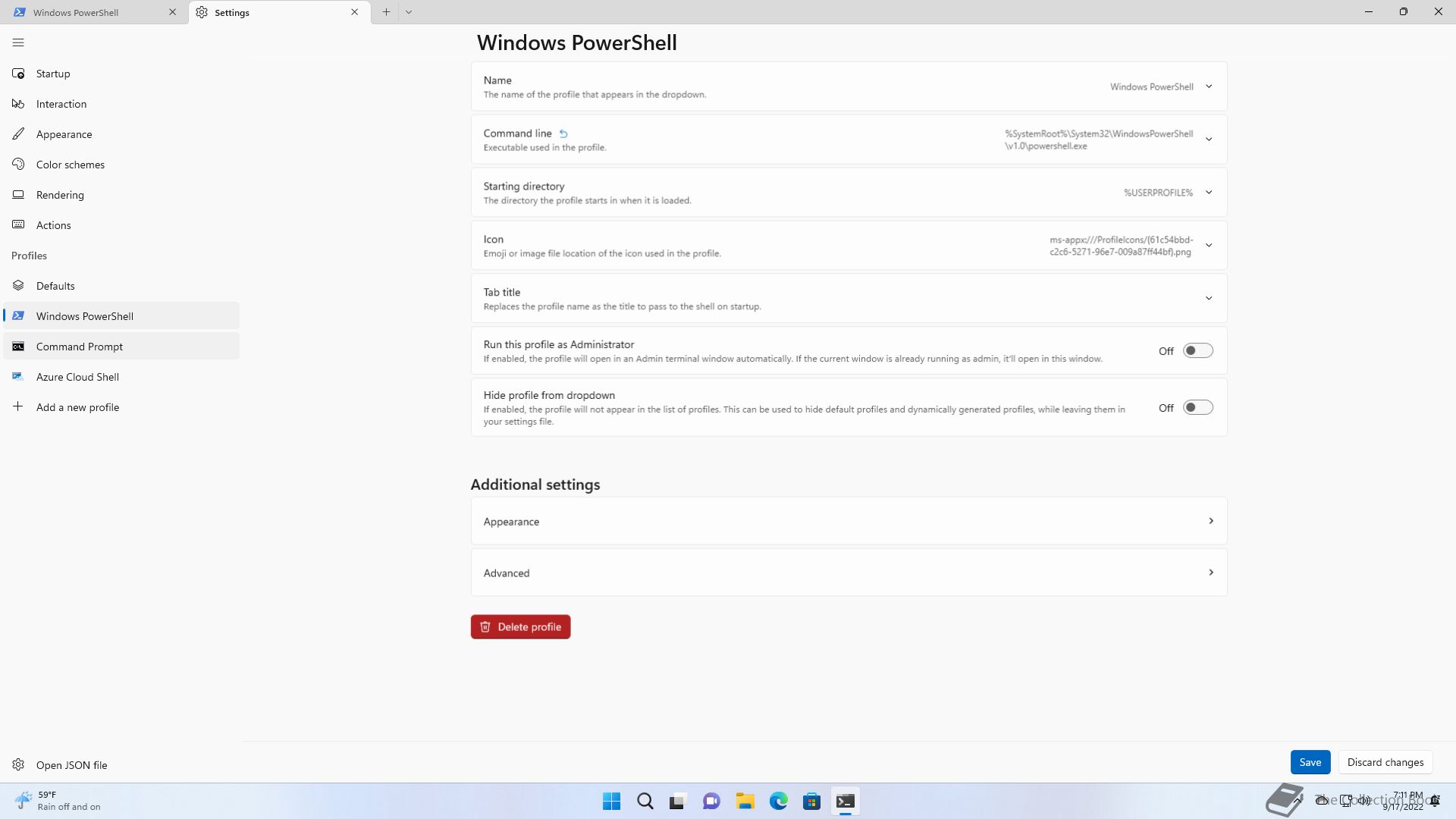Click the red Delete profile button
The image size is (1456, 819).
[x=520, y=627]
